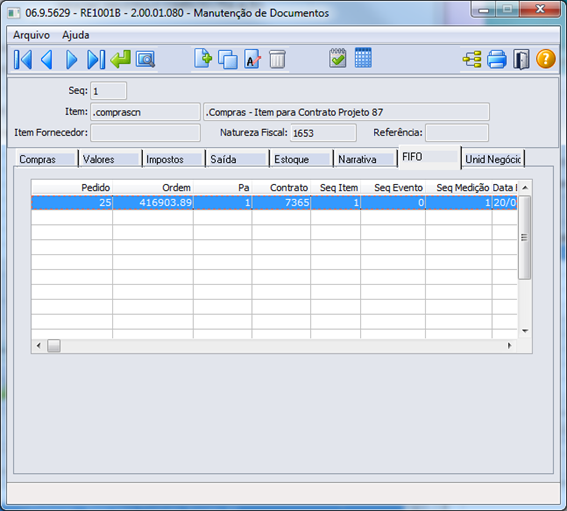567x511 pixels.
Task: Open the blue calendar grid icon
Action: 363,58
